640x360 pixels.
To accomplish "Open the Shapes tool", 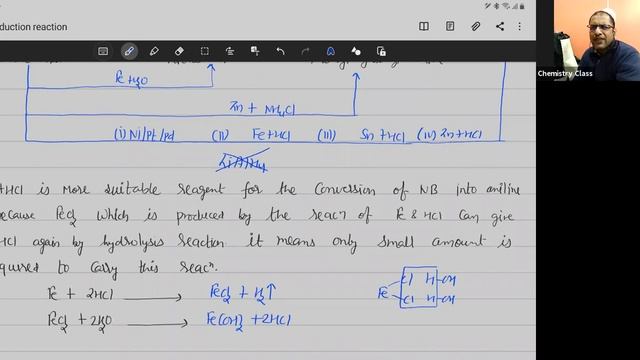I will pos(356,51).
